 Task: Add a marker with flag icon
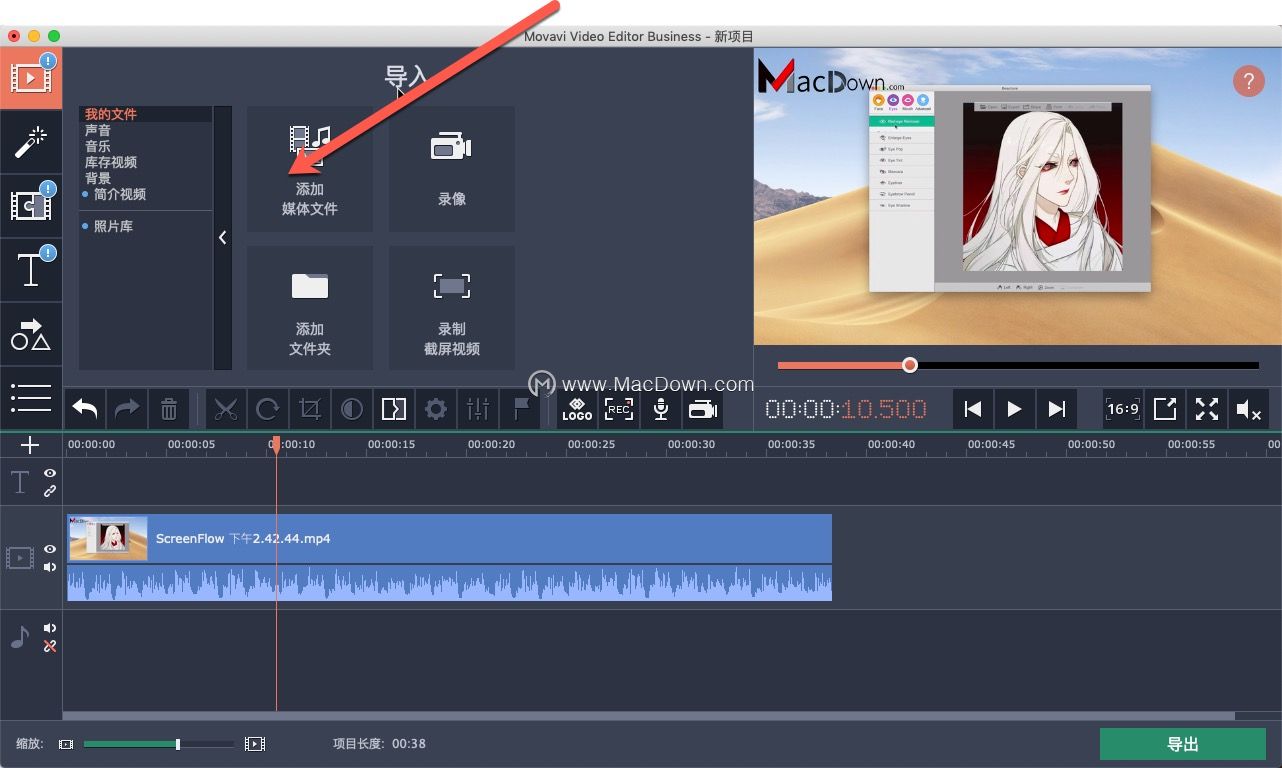pyautogui.click(x=520, y=409)
